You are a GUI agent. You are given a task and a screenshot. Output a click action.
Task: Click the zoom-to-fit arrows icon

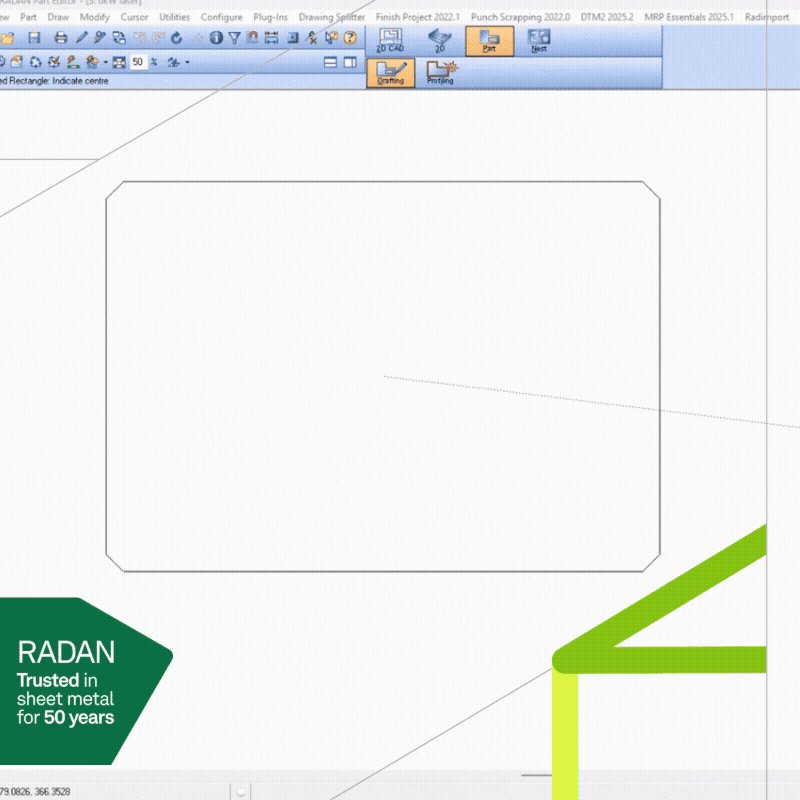(x=119, y=62)
